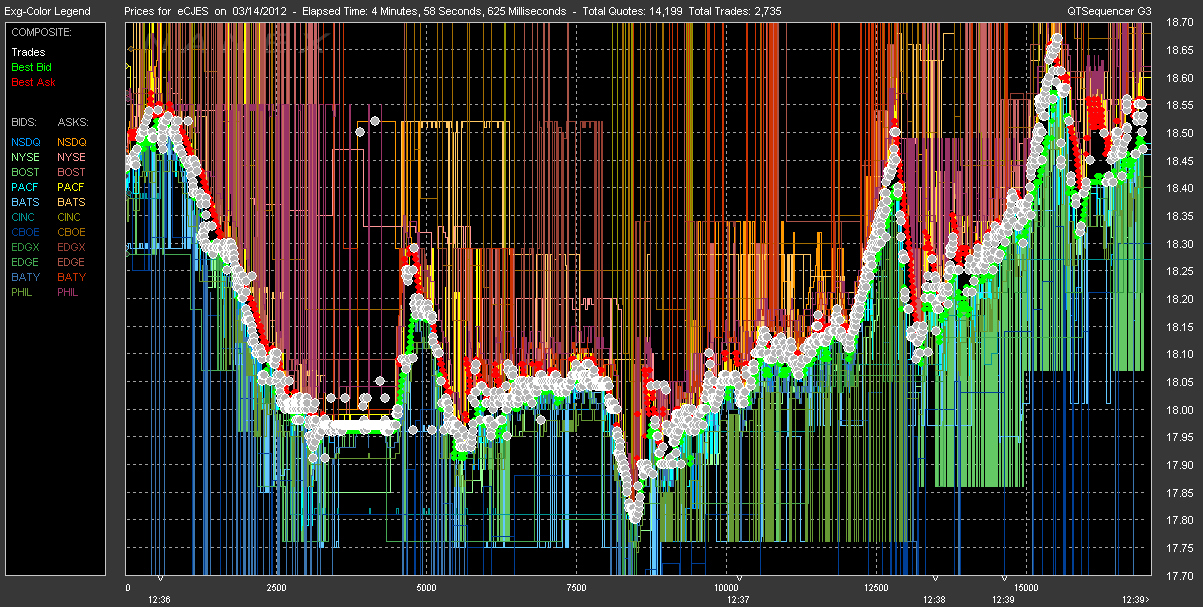Click the BIDS: column header

pyautogui.click(x=25, y=121)
